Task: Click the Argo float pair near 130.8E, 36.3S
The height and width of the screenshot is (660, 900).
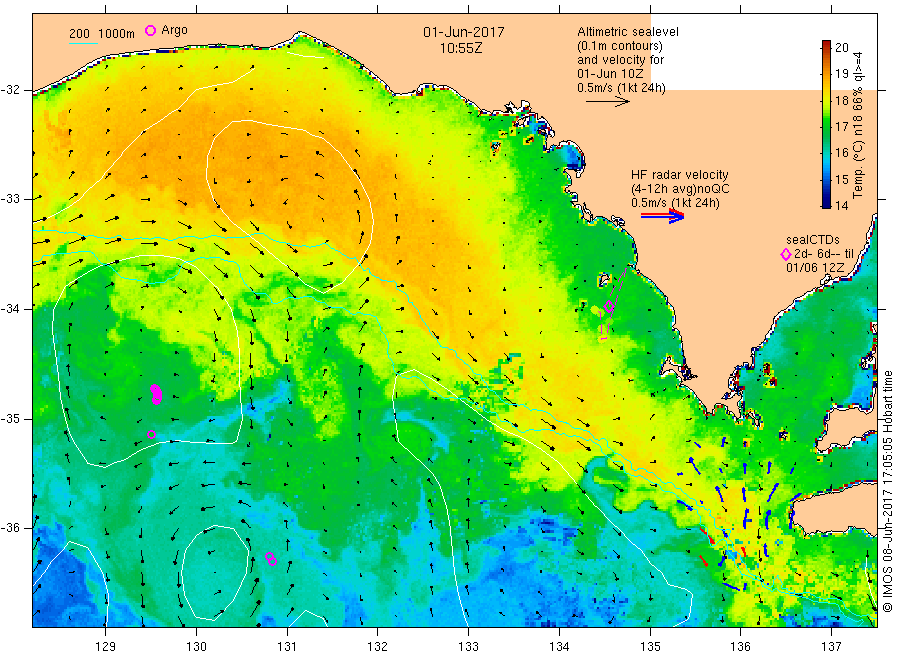Action: [x=271, y=559]
